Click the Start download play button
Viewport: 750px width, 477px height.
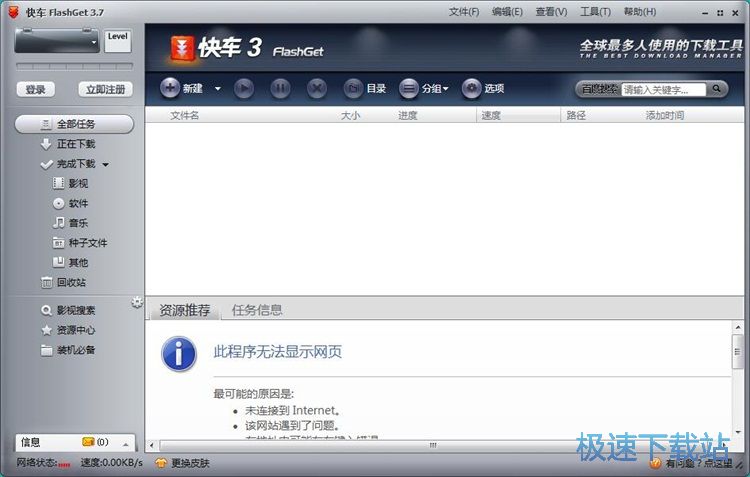[244, 89]
